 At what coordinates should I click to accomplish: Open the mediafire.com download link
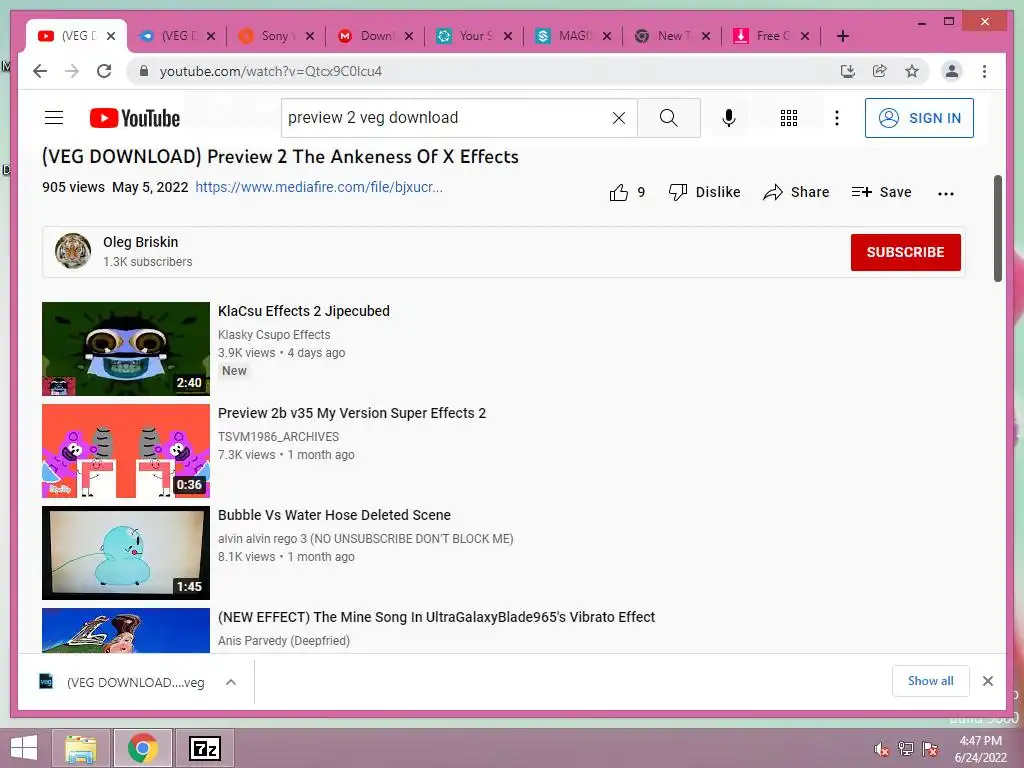(319, 187)
